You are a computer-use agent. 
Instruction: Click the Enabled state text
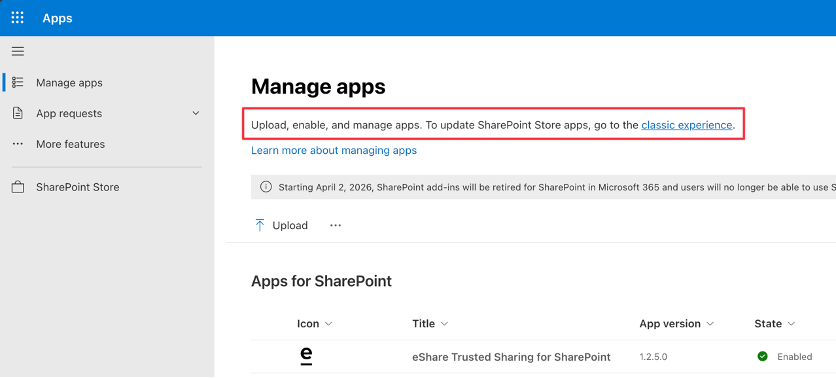click(x=794, y=357)
